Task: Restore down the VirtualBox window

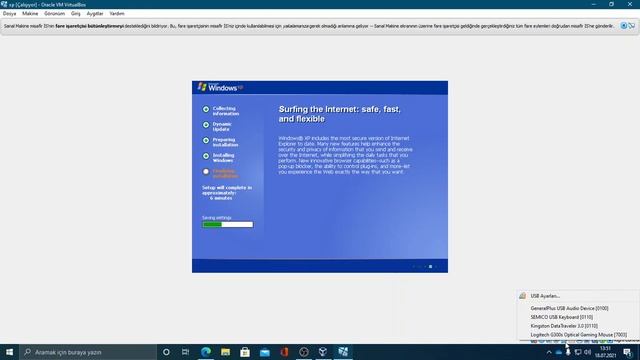Action: click(611, 4)
